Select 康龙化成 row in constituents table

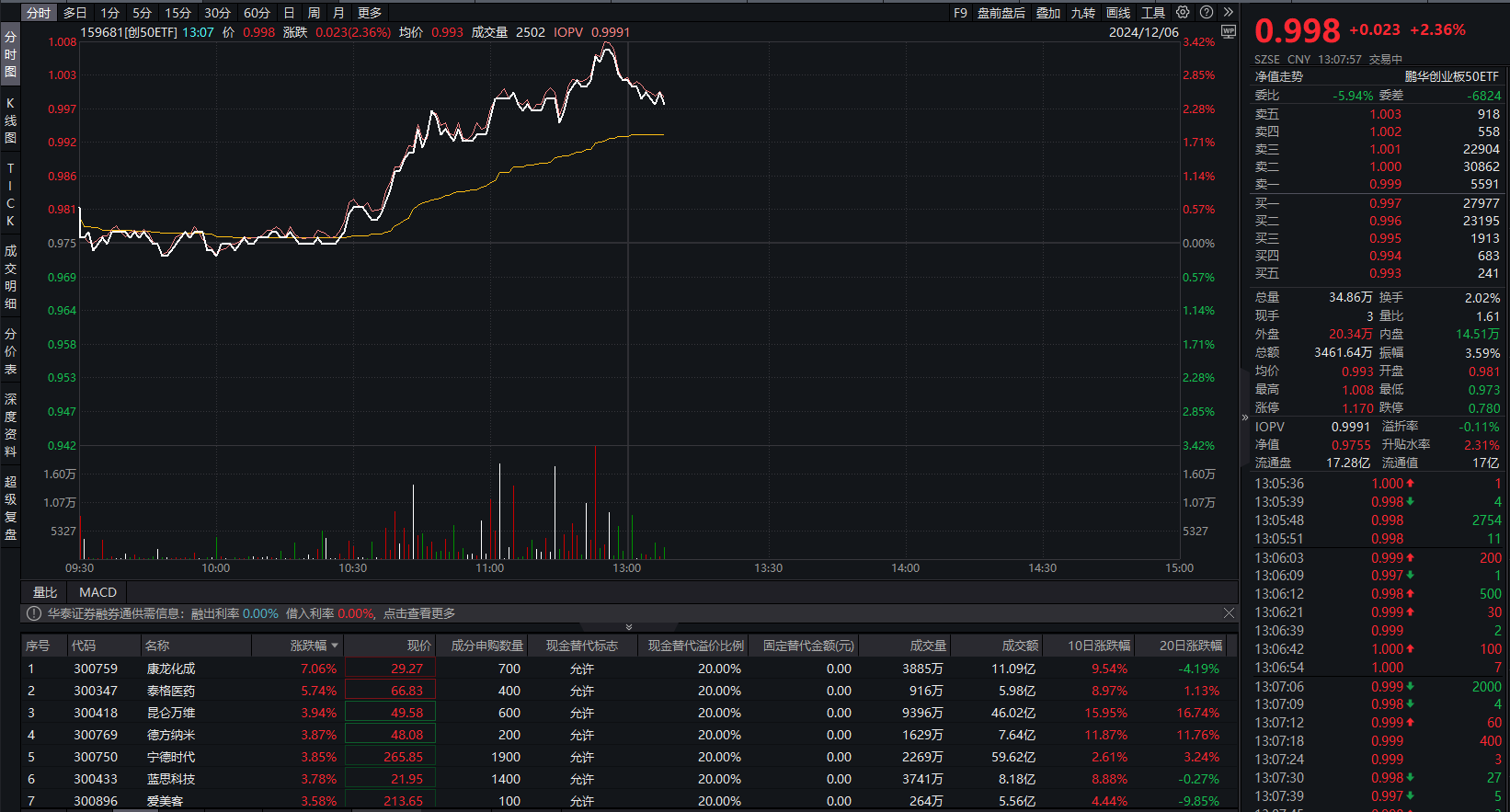coord(171,669)
